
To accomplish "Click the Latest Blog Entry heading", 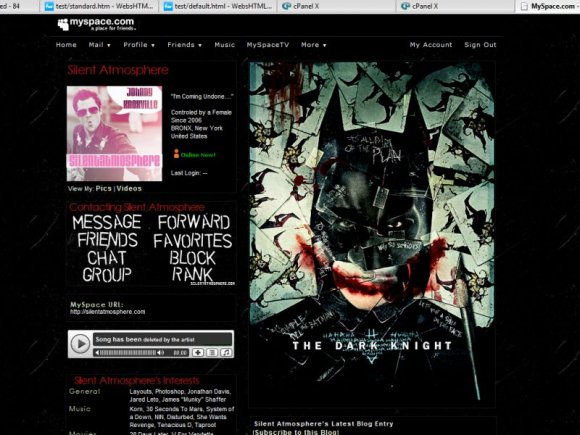I will 324,424.
